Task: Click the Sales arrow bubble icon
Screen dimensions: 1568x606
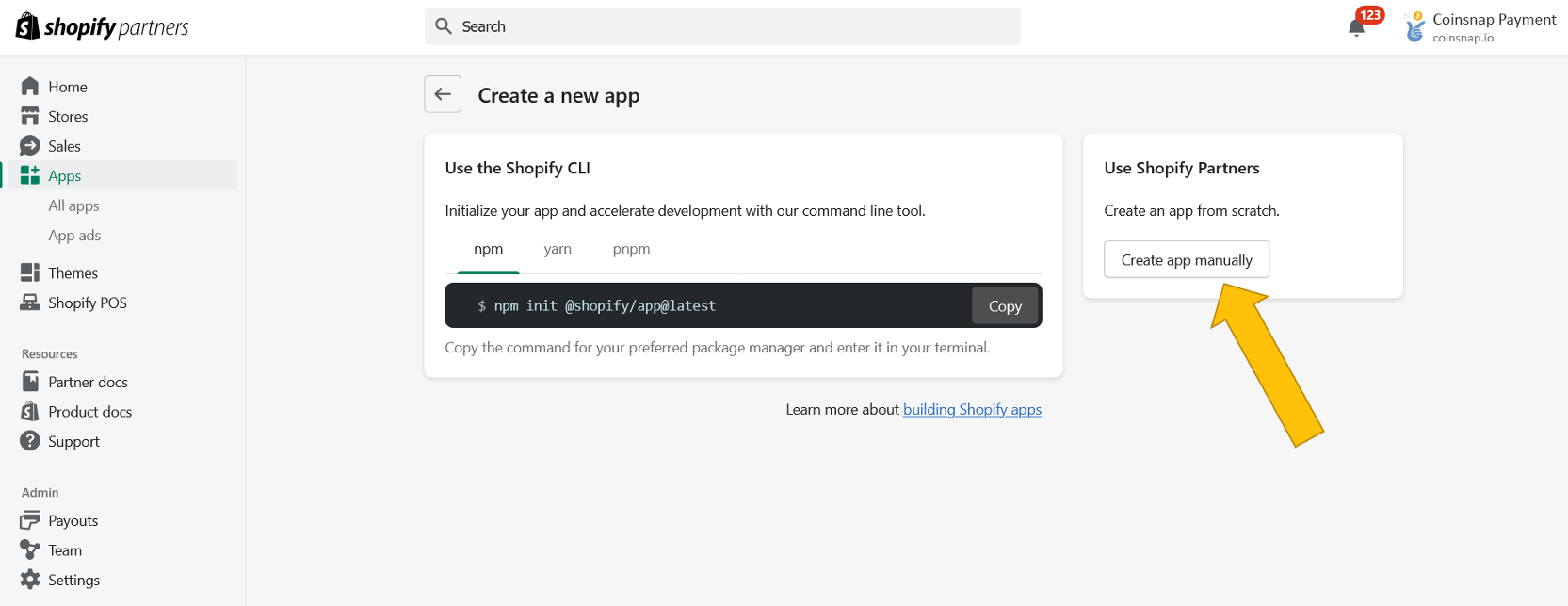Action: 30,146
